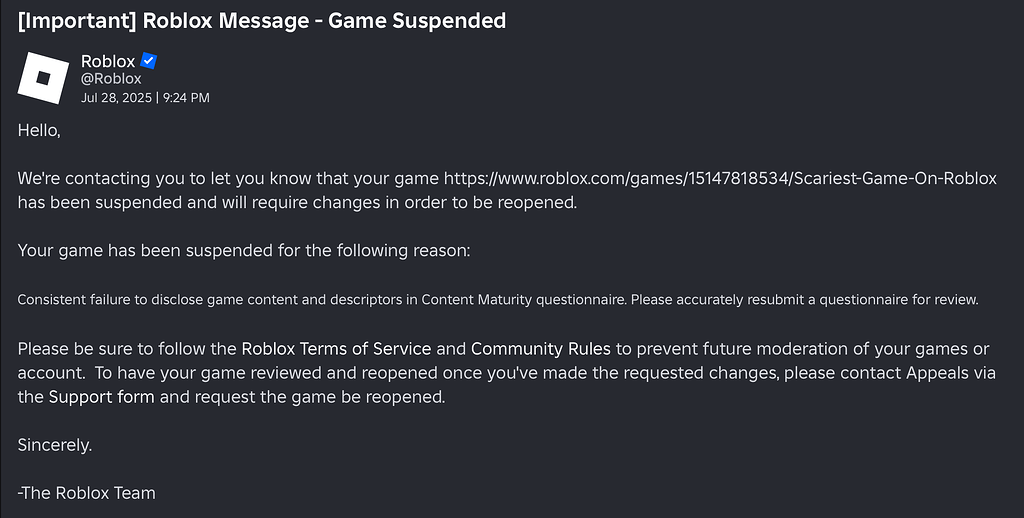Click the Sincerely closing line
Viewport: 1024px width, 518px height.
(55, 445)
